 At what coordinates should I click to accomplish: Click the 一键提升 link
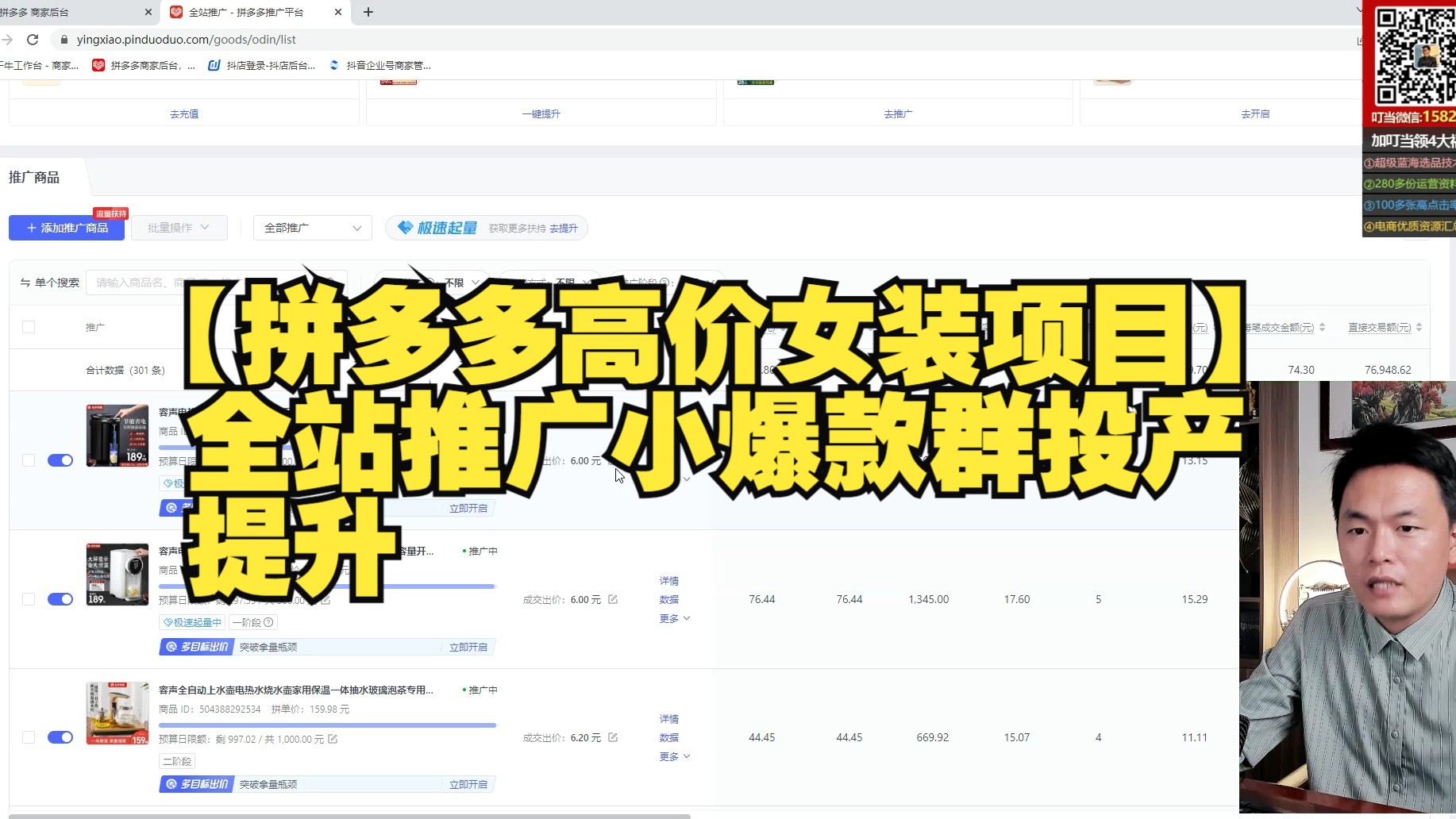coord(541,113)
